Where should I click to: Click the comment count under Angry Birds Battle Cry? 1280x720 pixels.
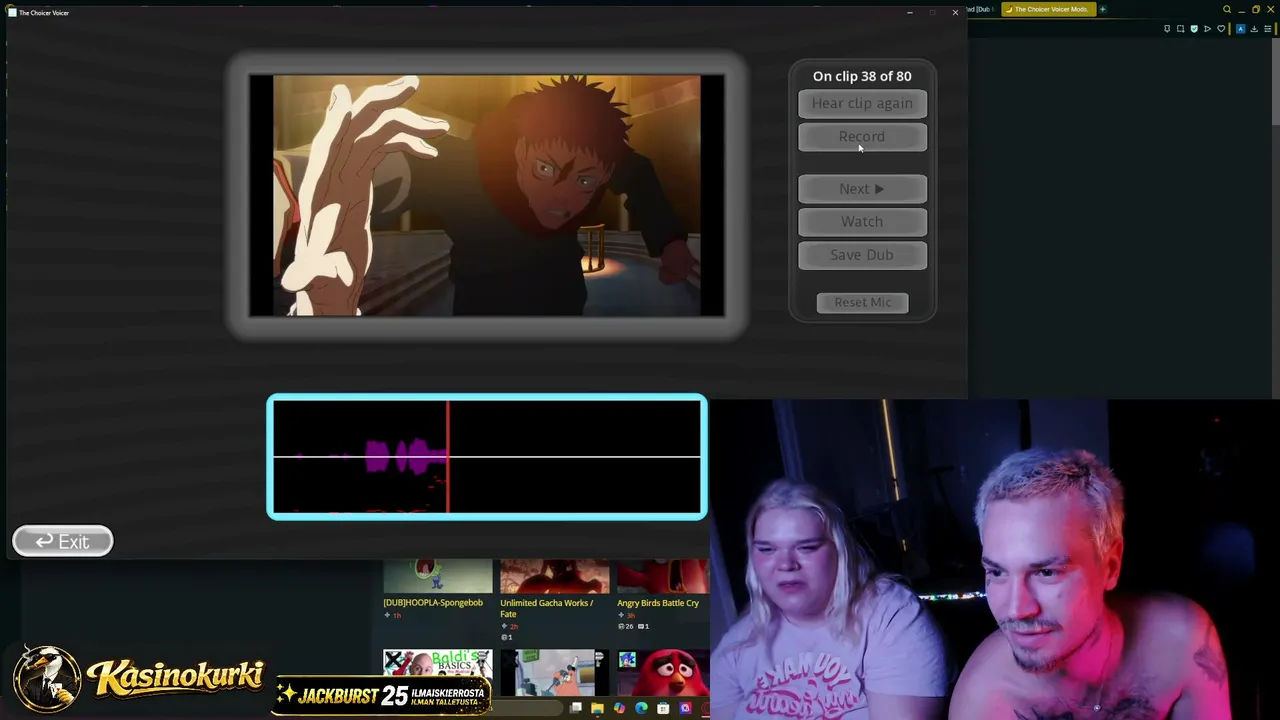point(643,627)
